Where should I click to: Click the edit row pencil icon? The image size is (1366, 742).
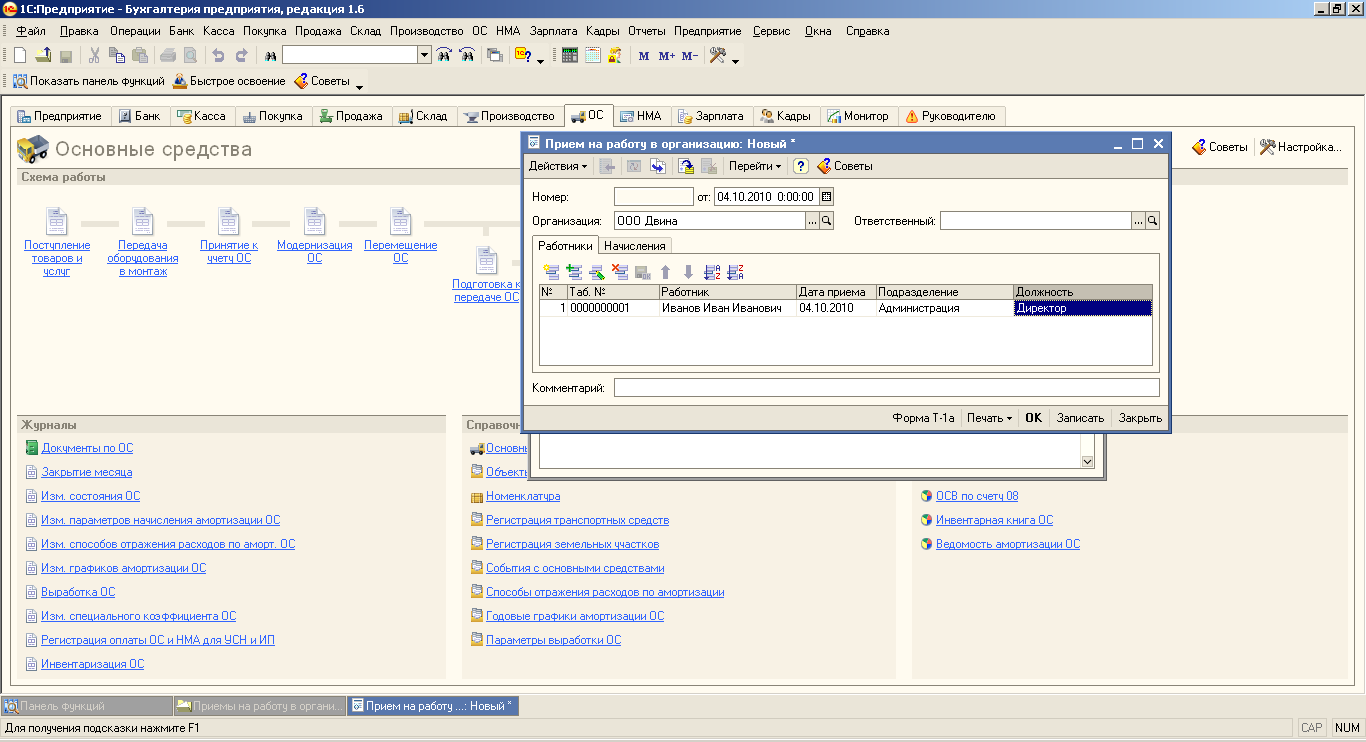click(x=597, y=272)
